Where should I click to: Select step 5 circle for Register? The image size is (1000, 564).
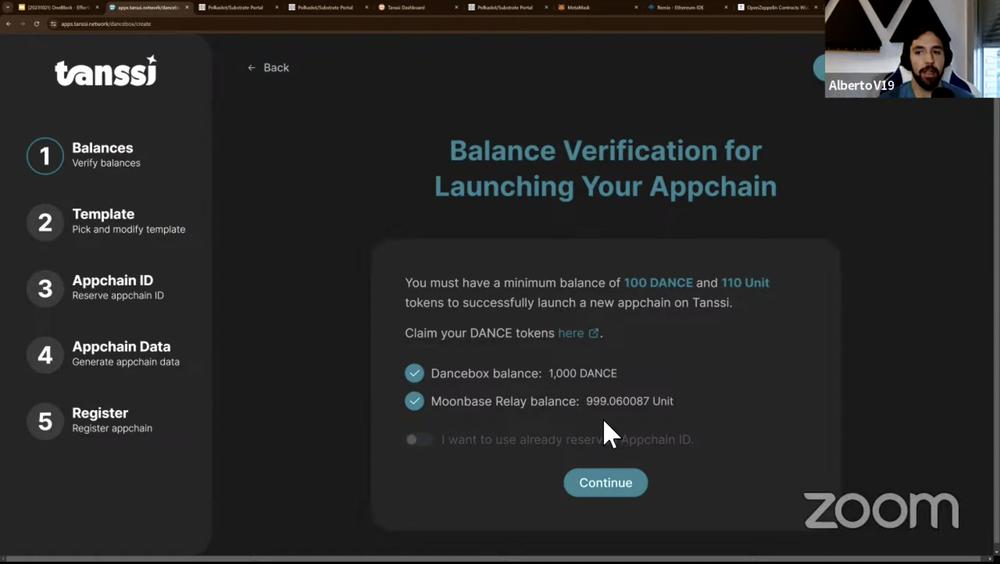(45, 421)
